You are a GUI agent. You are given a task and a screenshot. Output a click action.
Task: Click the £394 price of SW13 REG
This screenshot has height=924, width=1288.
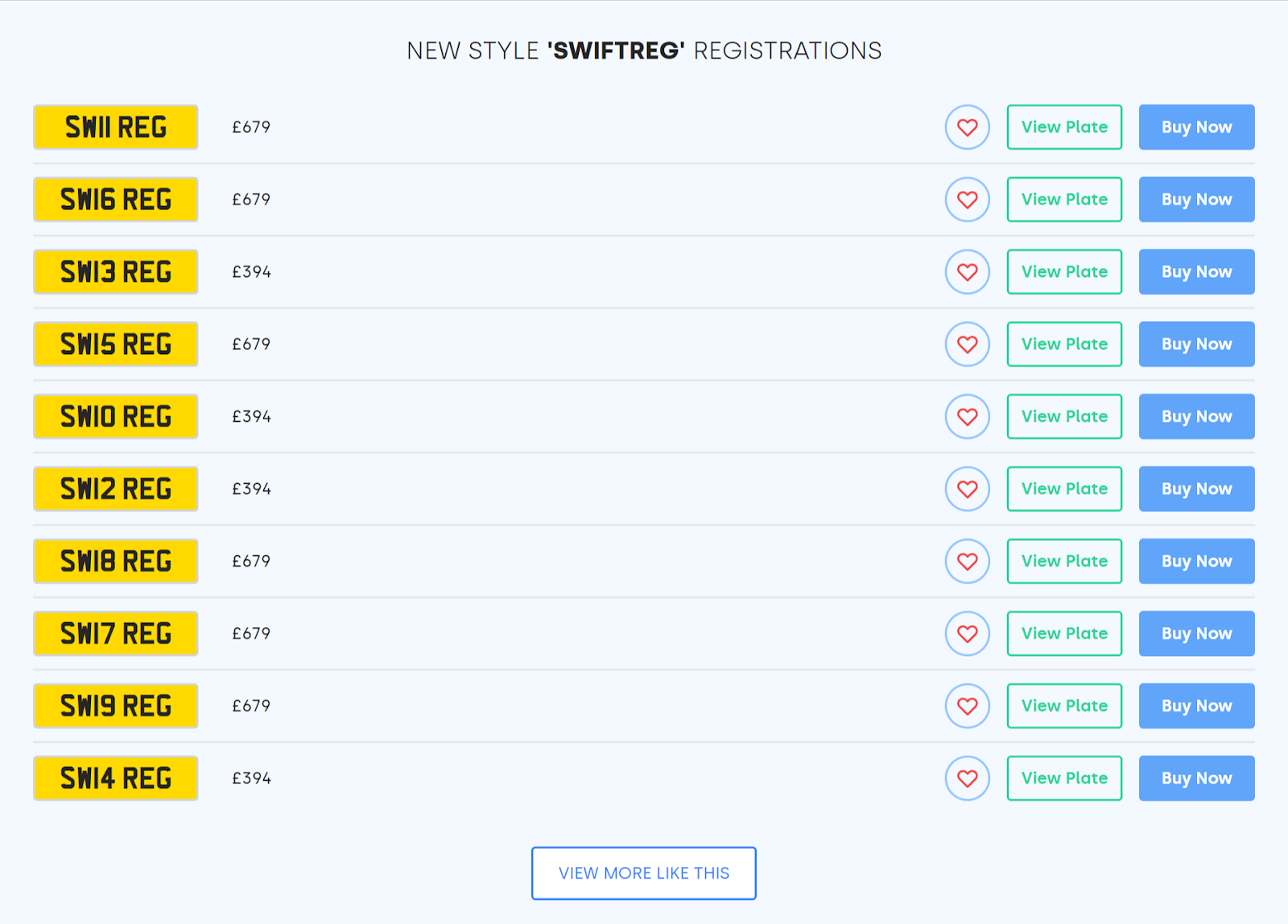[x=251, y=272]
